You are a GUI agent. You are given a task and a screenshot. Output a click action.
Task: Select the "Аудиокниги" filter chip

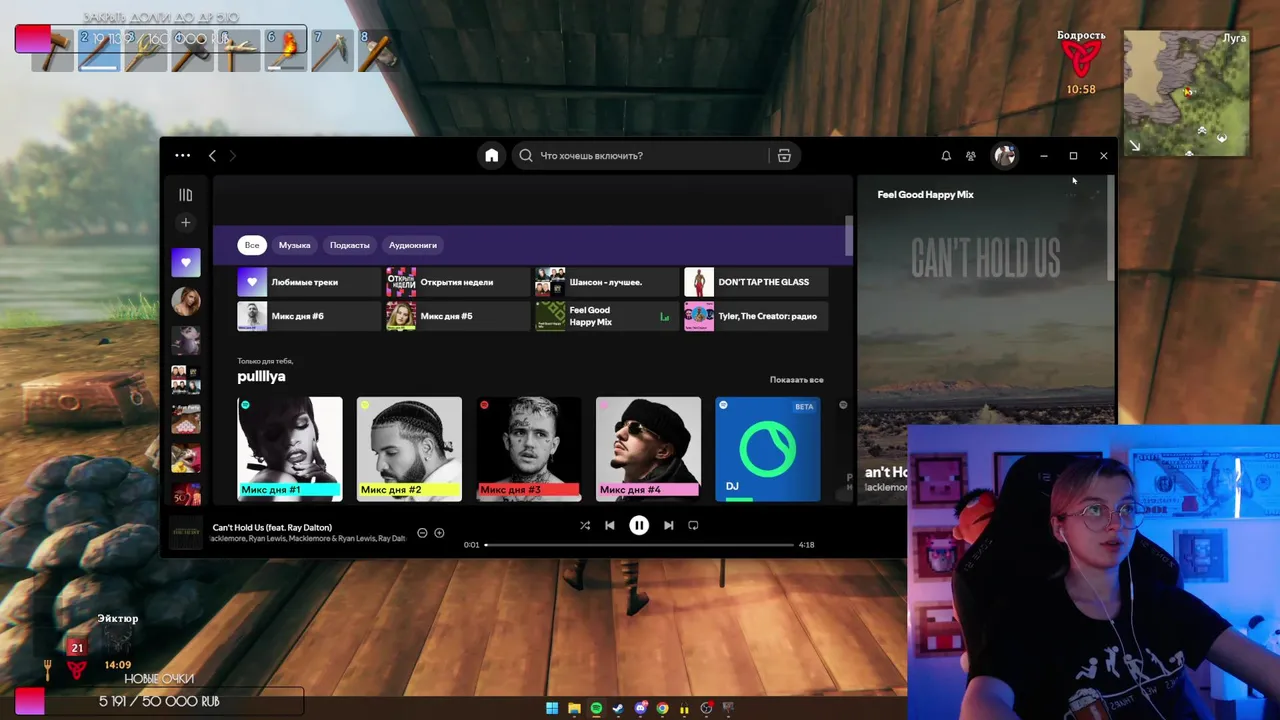pyautogui.click(x=413, y=245)
